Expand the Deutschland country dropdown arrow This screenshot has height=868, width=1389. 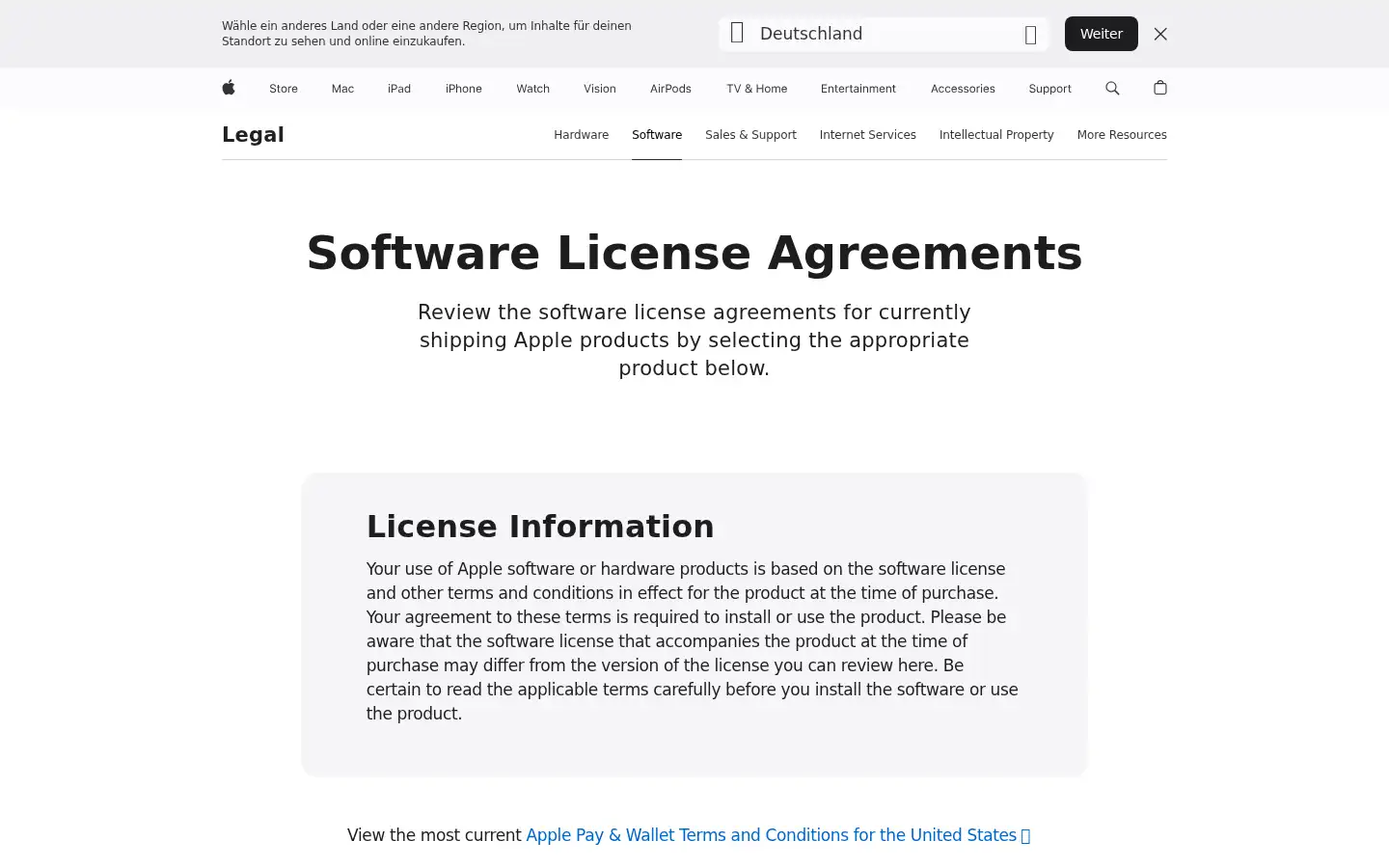click(x=1030, y=35)
